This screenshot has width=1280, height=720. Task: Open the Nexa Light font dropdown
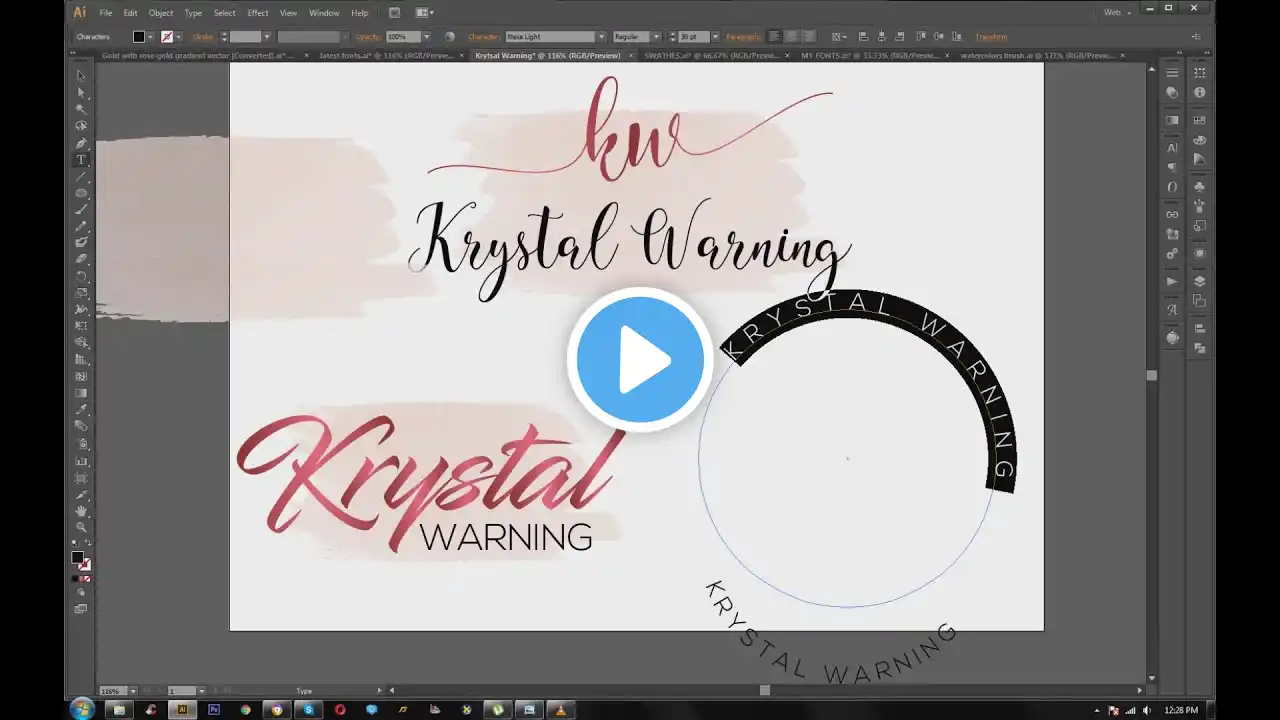click(602, 37)
